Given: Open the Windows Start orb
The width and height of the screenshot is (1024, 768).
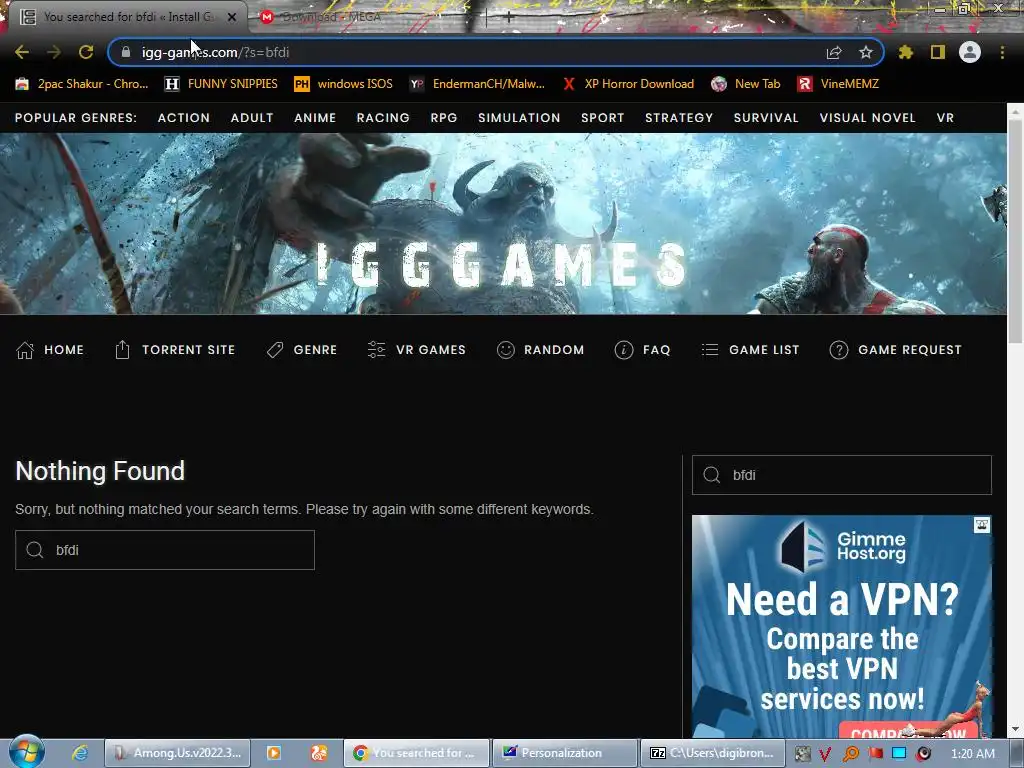Looking at the screenshot, I should pyautogui.click(x=27, y=752).
